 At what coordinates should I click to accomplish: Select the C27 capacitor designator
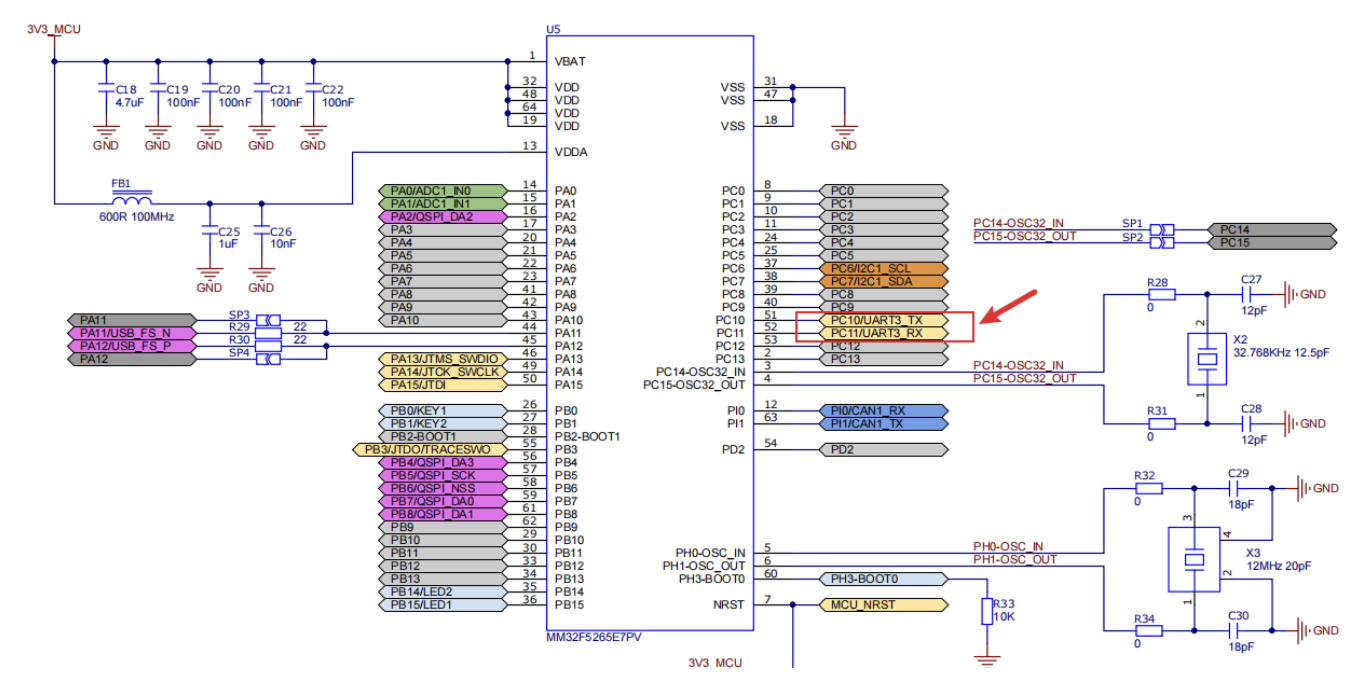[1250, 279]
